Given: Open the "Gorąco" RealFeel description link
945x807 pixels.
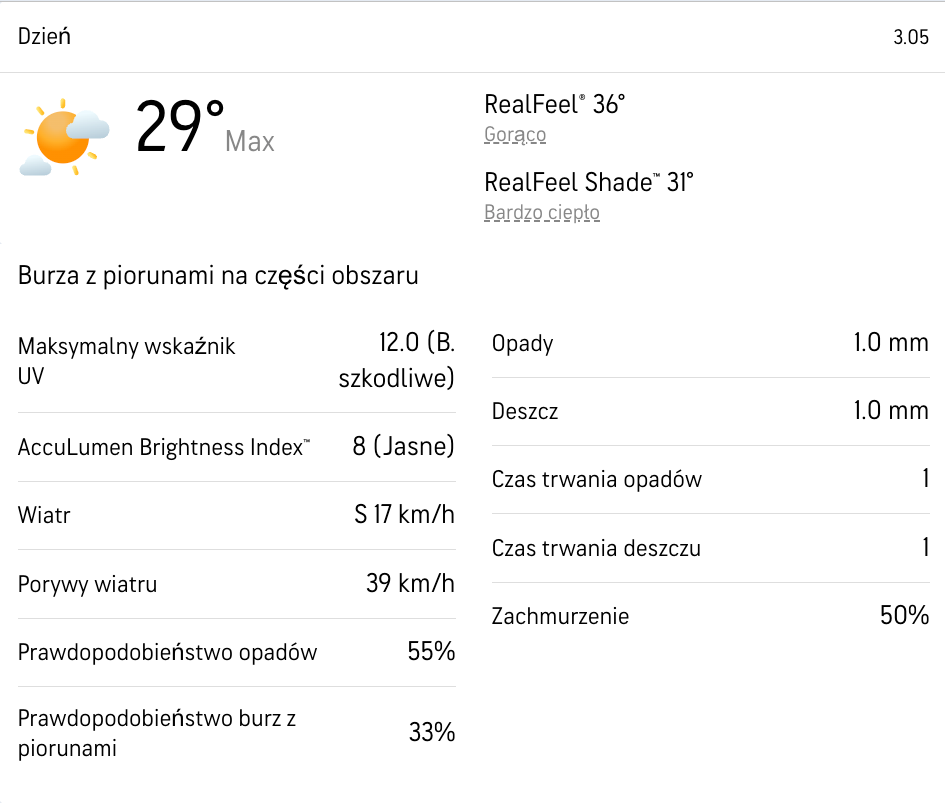Looking at the screenshot, I should (x=515, y=135).
